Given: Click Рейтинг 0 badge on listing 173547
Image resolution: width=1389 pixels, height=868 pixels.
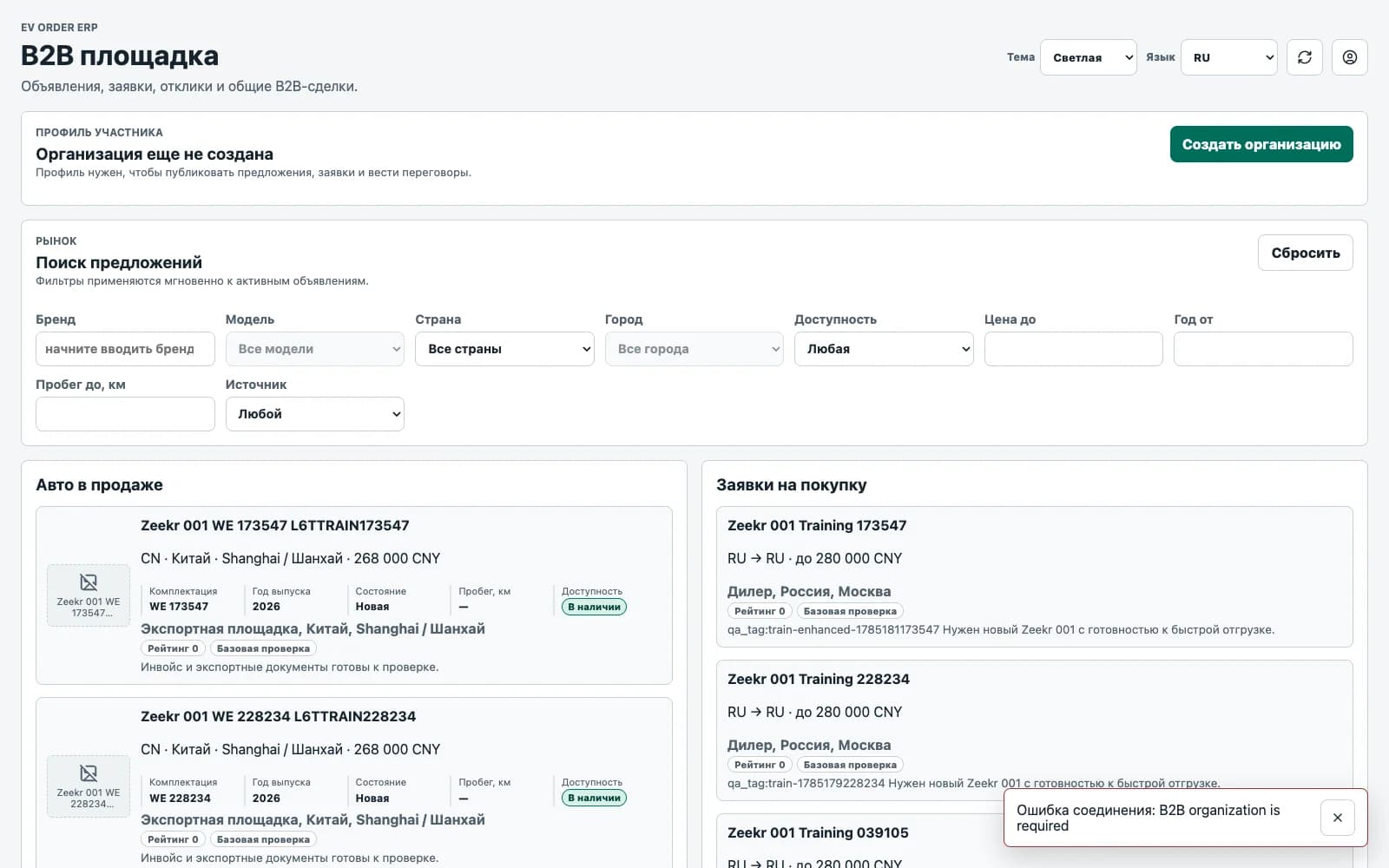Looking at the screenshot, I should [173, 648].
